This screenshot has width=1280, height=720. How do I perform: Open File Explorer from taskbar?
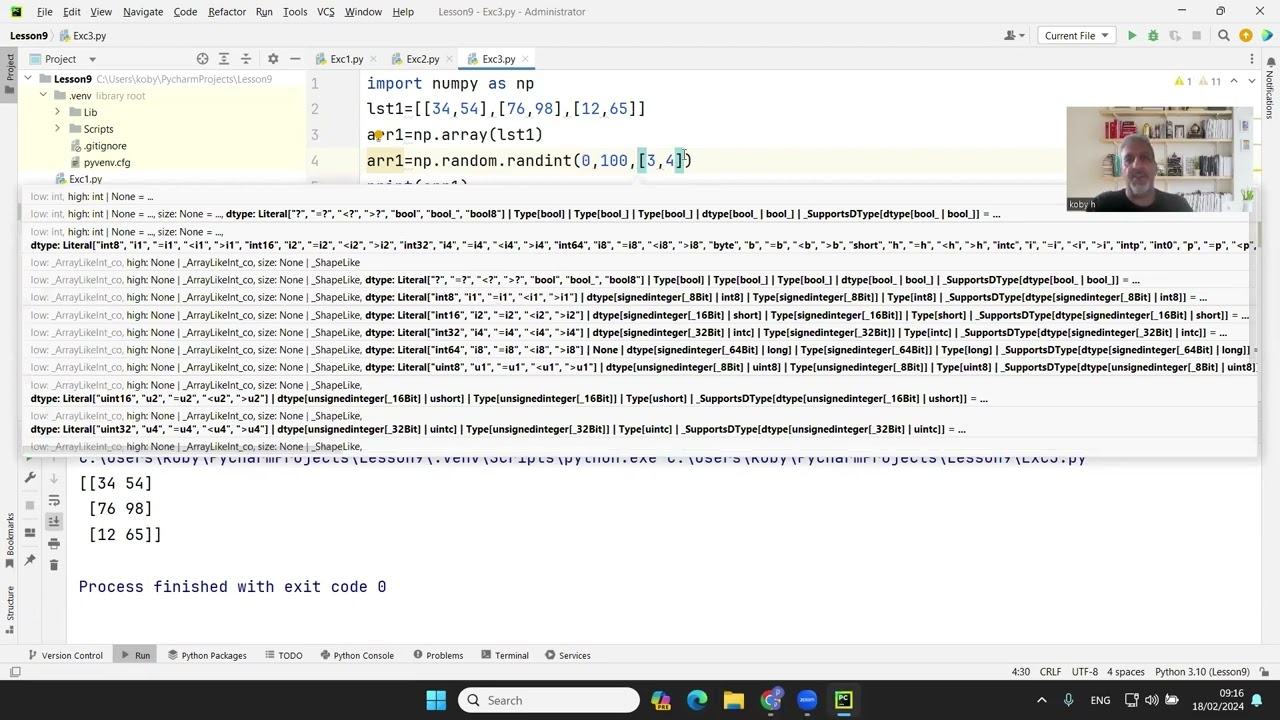734,700
